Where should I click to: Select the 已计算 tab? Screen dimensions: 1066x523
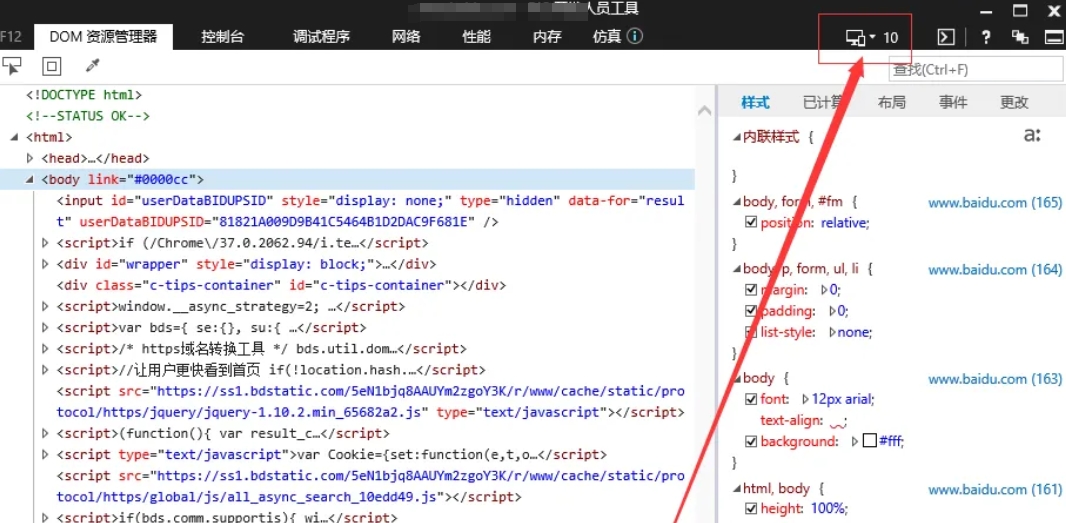(823, 103)
